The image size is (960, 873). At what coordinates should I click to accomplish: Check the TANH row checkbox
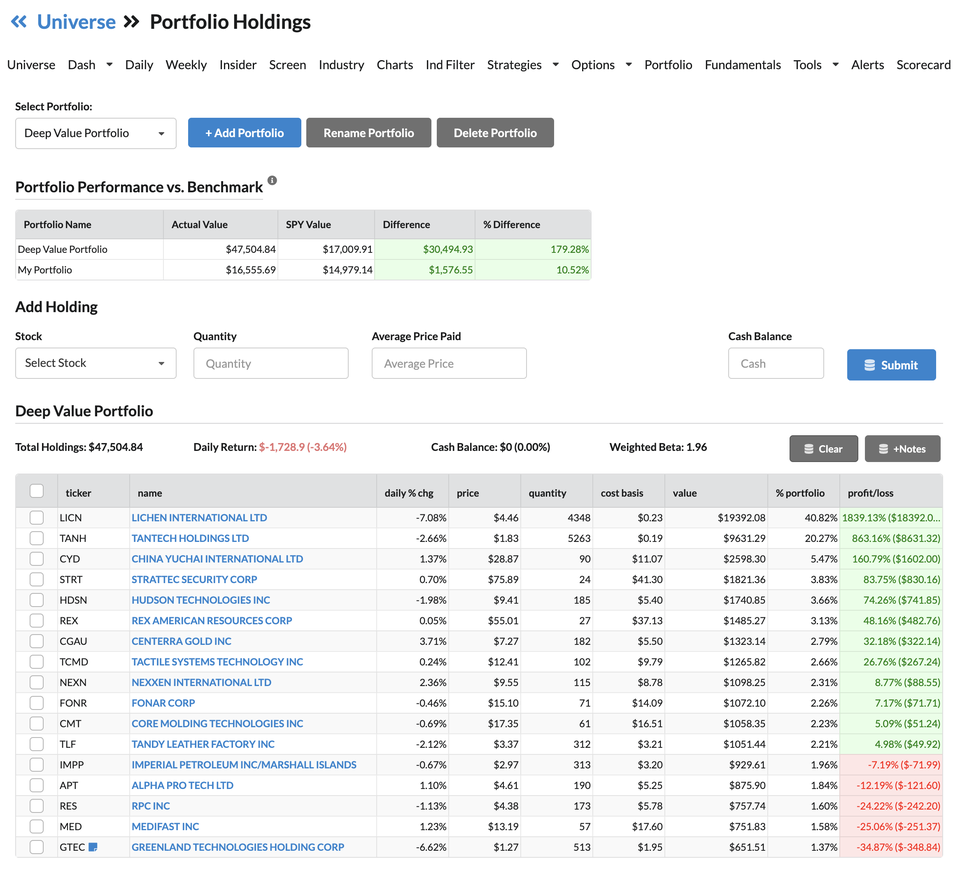[x=37, y=538]
